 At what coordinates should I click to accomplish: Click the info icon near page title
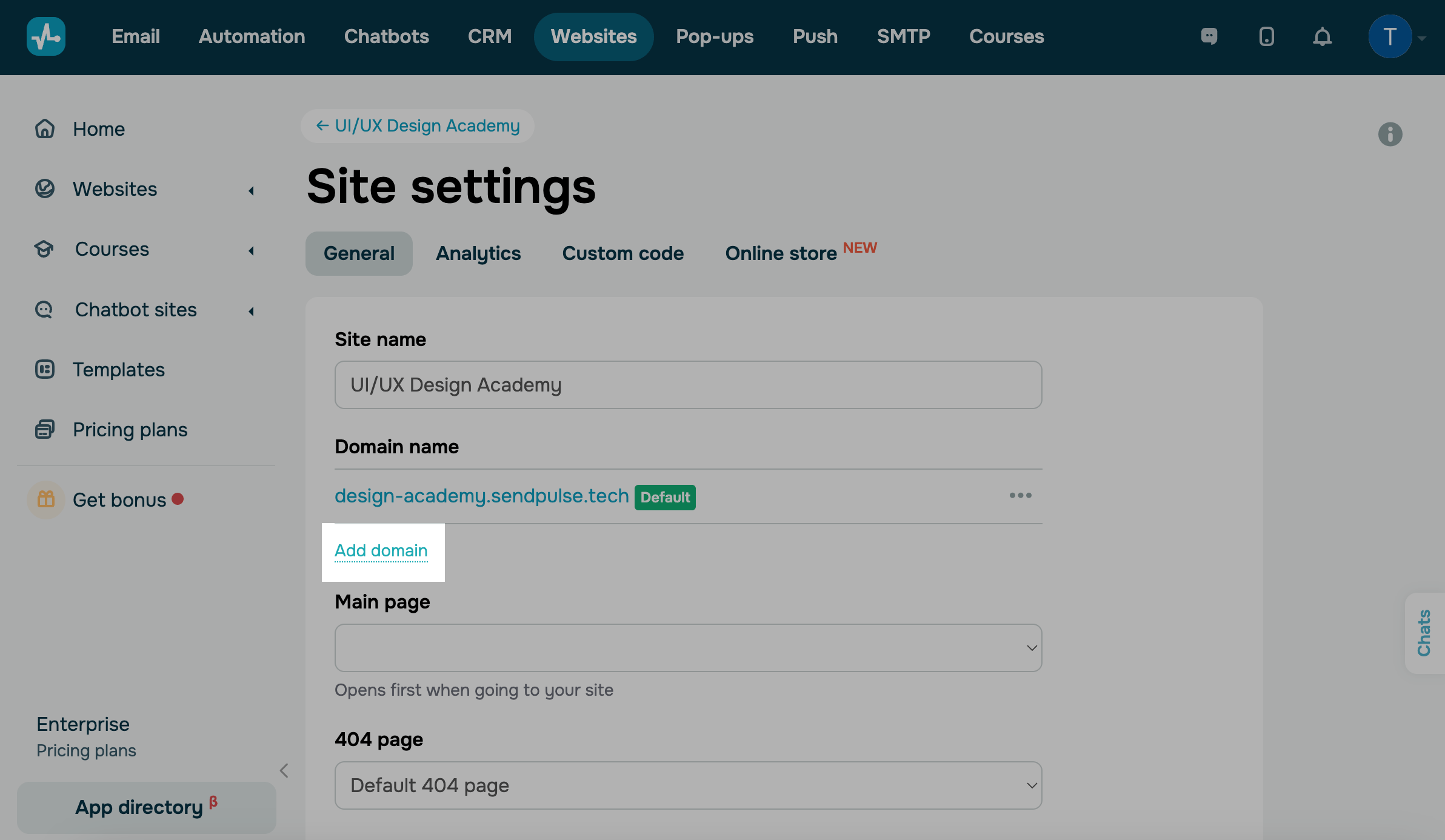coord(1390,134)
